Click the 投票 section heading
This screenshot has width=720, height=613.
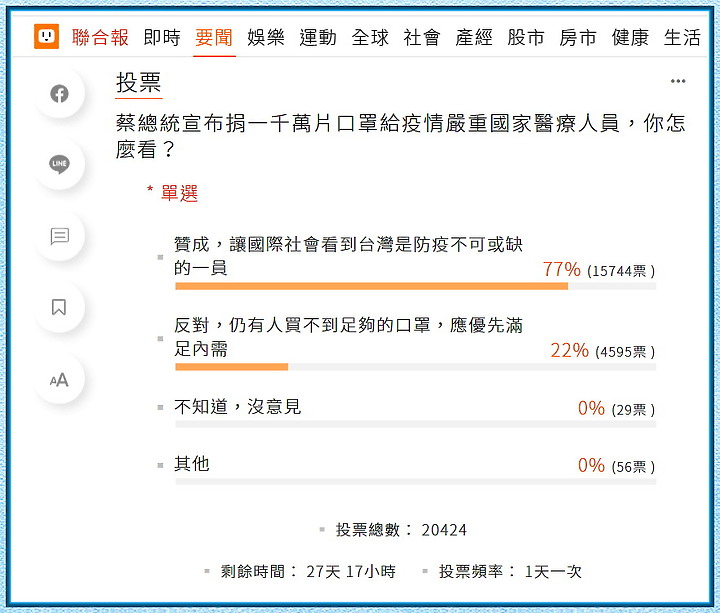(139, 83)
